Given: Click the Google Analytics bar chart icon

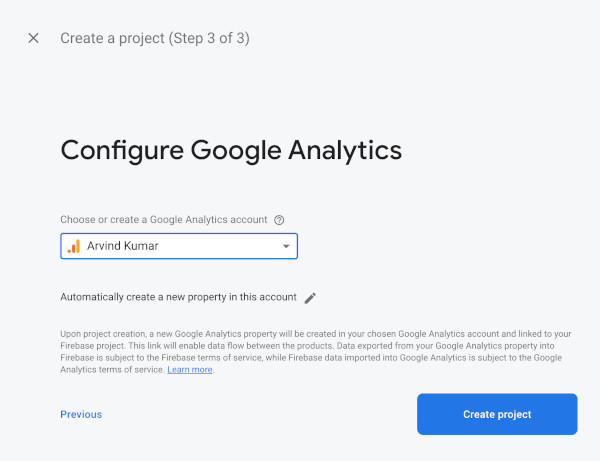Looking at the screenshot, I should pos(74,246).
